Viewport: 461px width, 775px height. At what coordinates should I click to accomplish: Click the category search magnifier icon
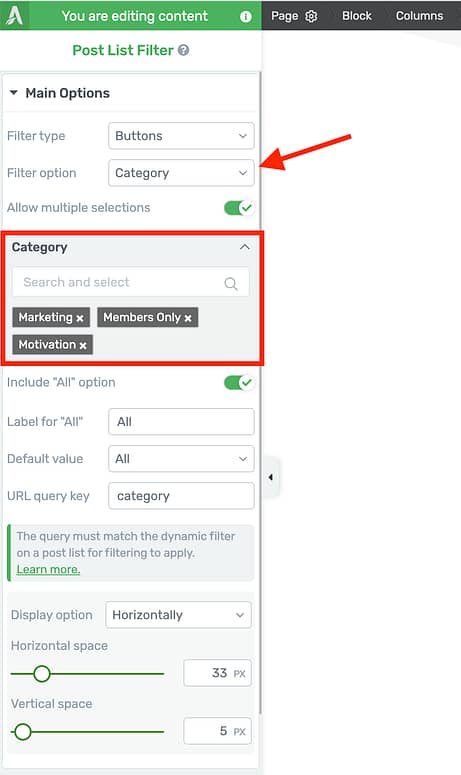(231, 283)
